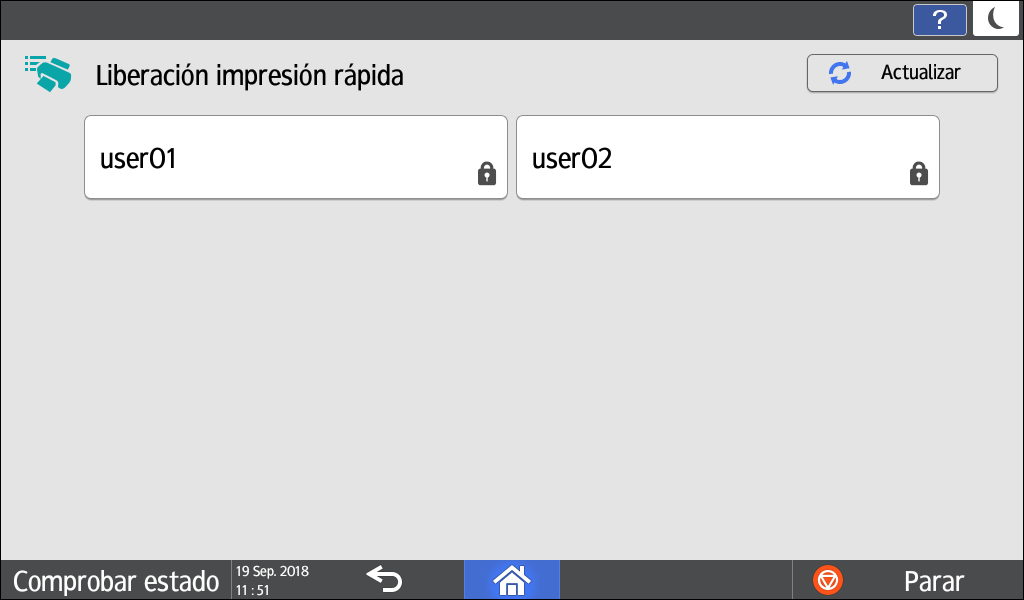Click the blue refresh arrows icon
This screenshot has height=600, width=1024.
pyautogui.click(x=840, y=73)
